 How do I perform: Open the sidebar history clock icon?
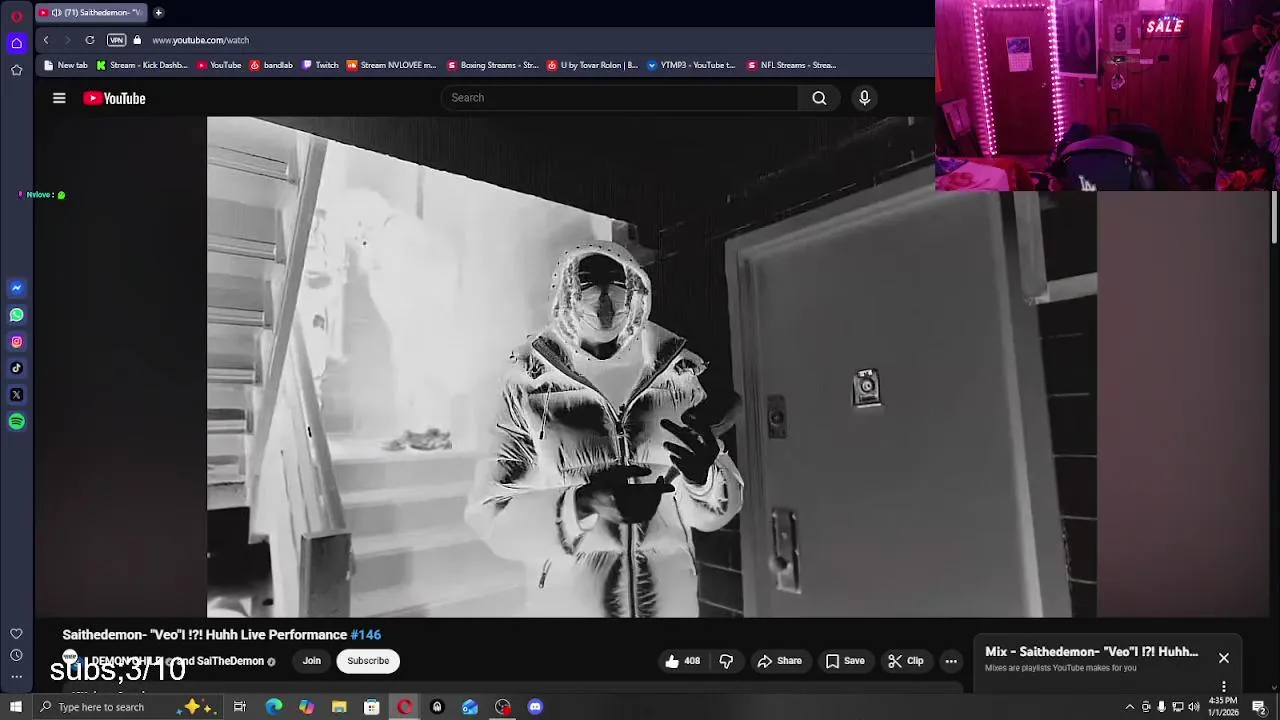pos(16,655)
